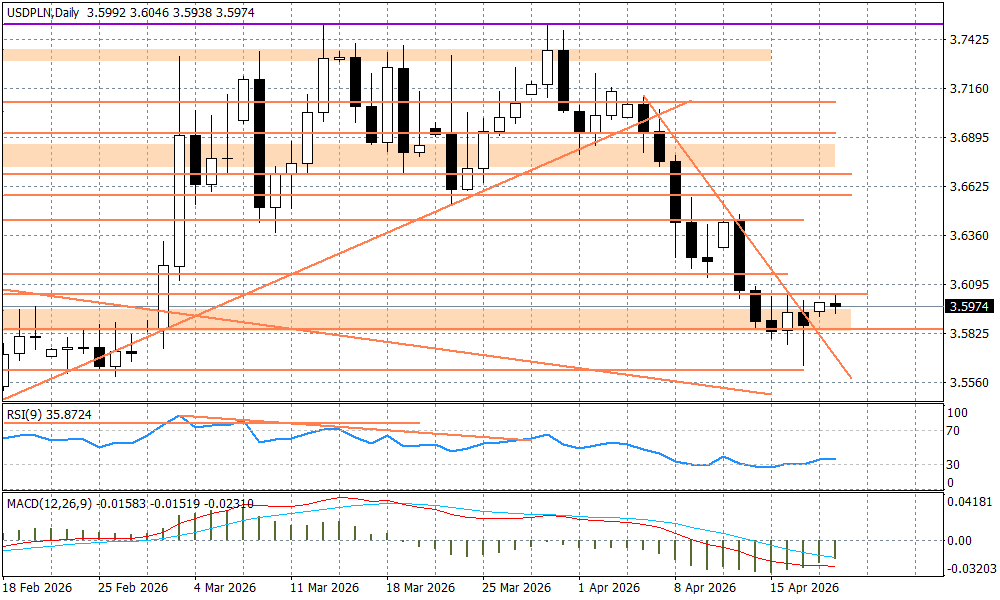
Task: Select the 25 Mar 2026 date label
Action: tap(518, 587)
